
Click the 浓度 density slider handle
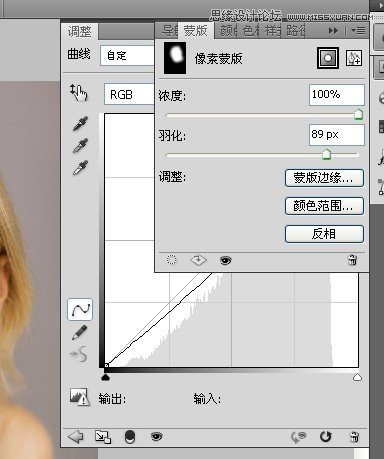[x=358, y=114]
